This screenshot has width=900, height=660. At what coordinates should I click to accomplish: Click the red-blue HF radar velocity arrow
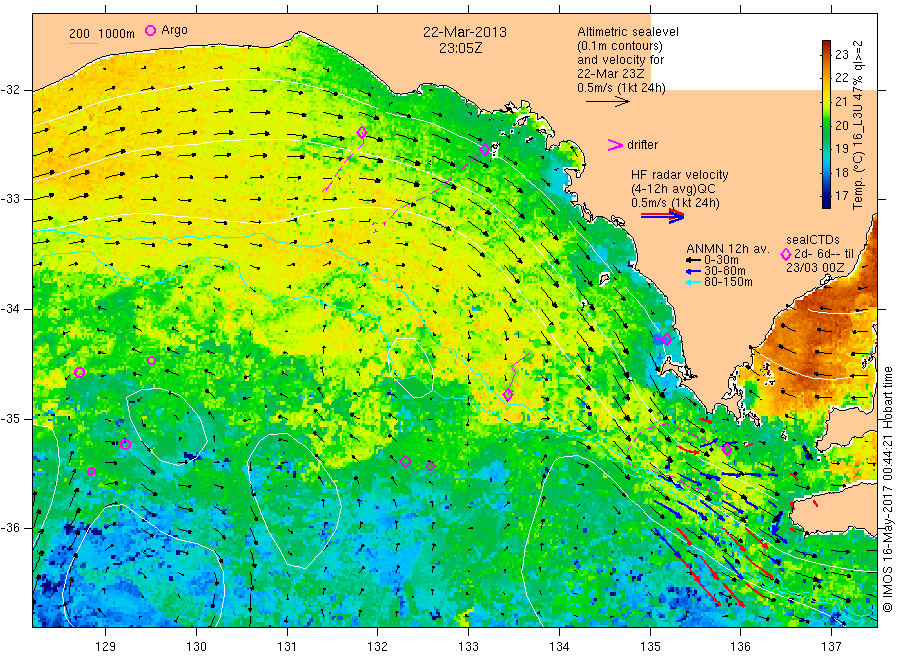662,216
